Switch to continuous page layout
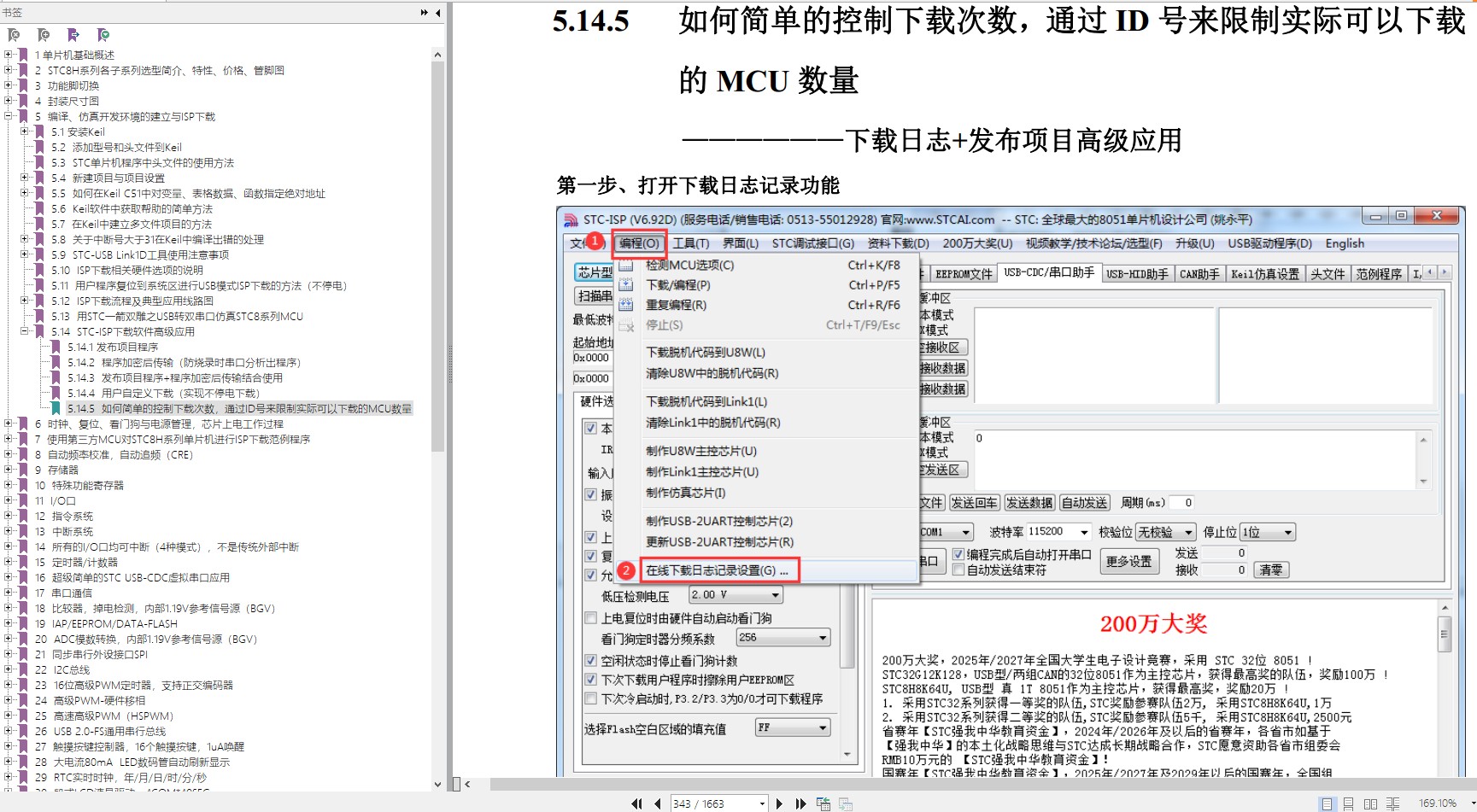1477x812 pixels. click(x=1349, y=803)
